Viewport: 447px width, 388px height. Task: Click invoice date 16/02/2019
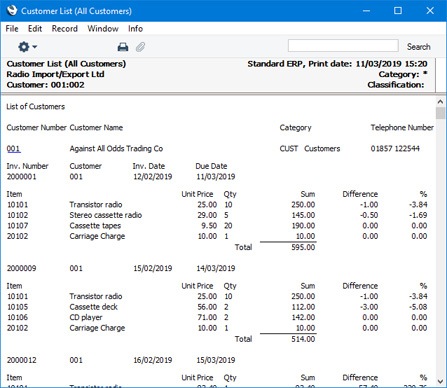pyautogui.click(x=153, y=360)
